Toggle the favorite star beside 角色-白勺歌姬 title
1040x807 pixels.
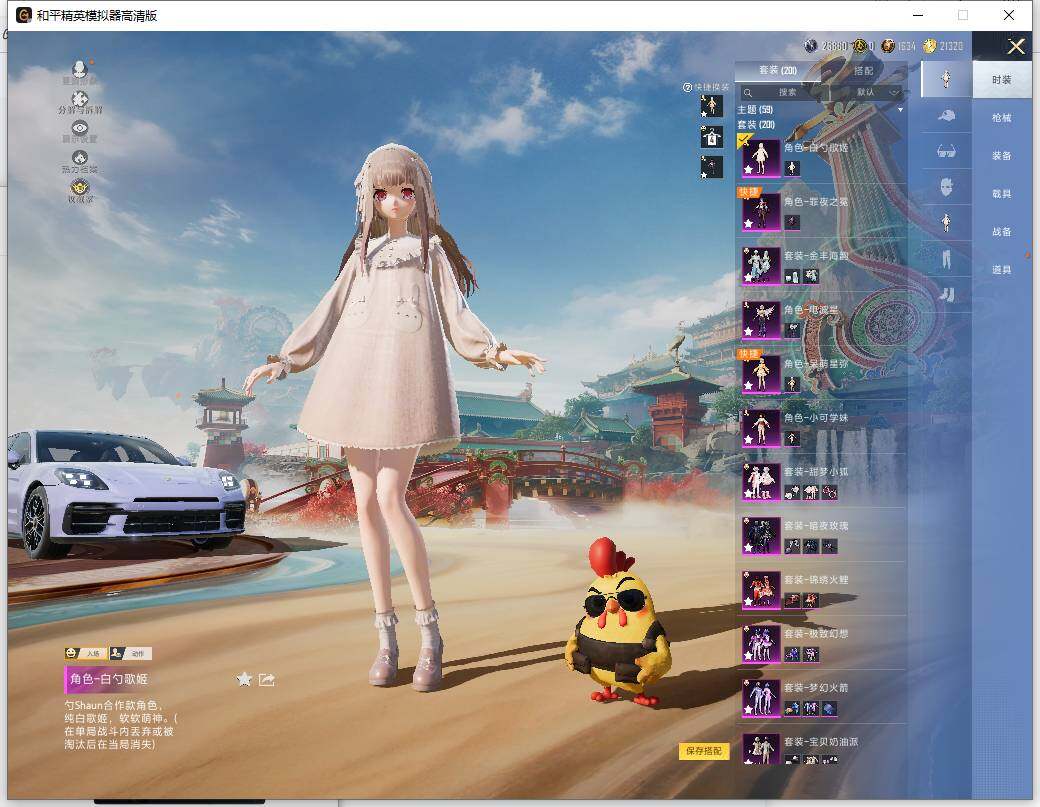pyautogui.click(x=244, y=680)
